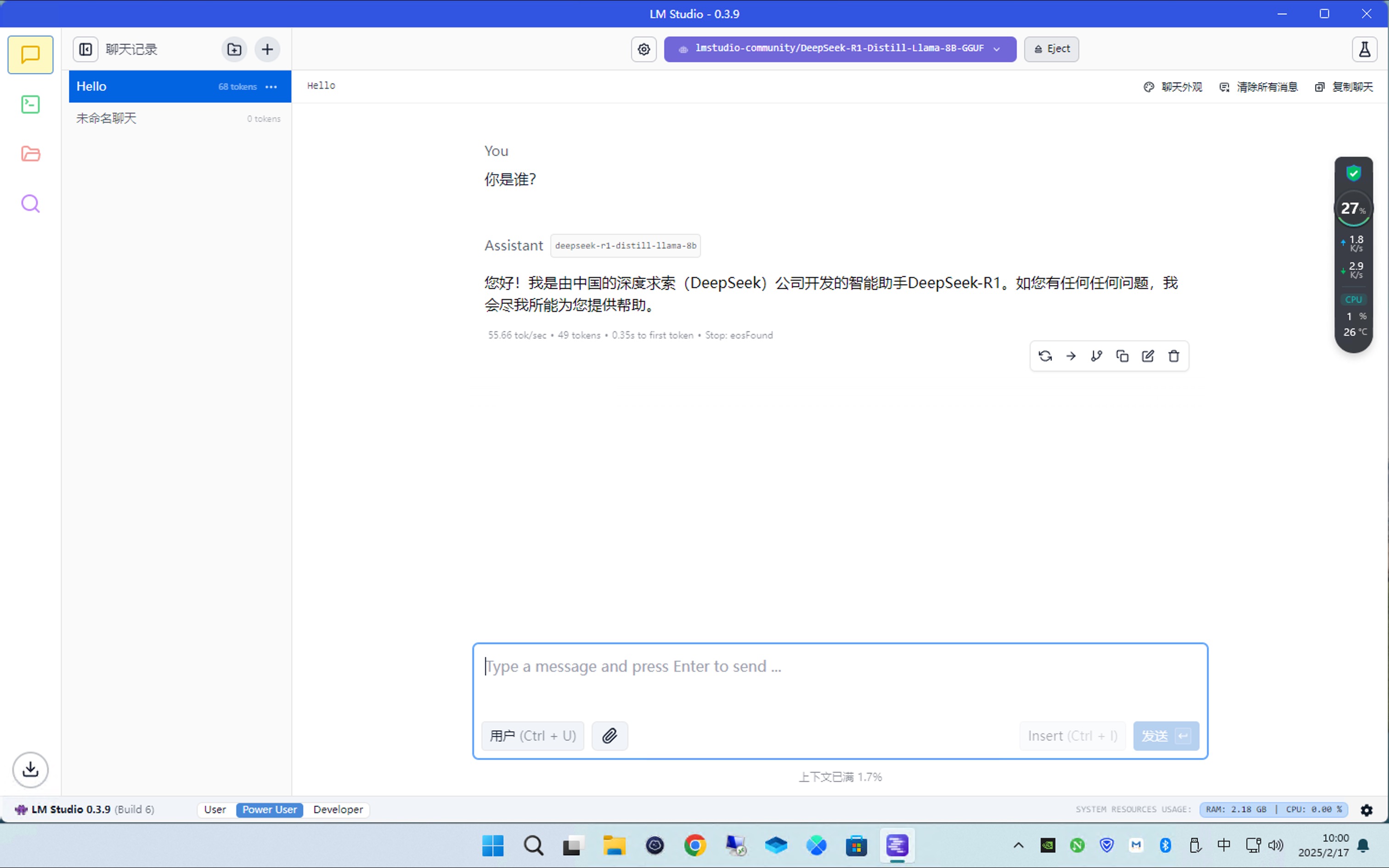The image size is (1389, 868).
Task: Click the RAM and CPU usage indicator
Action: (1274, 809)
